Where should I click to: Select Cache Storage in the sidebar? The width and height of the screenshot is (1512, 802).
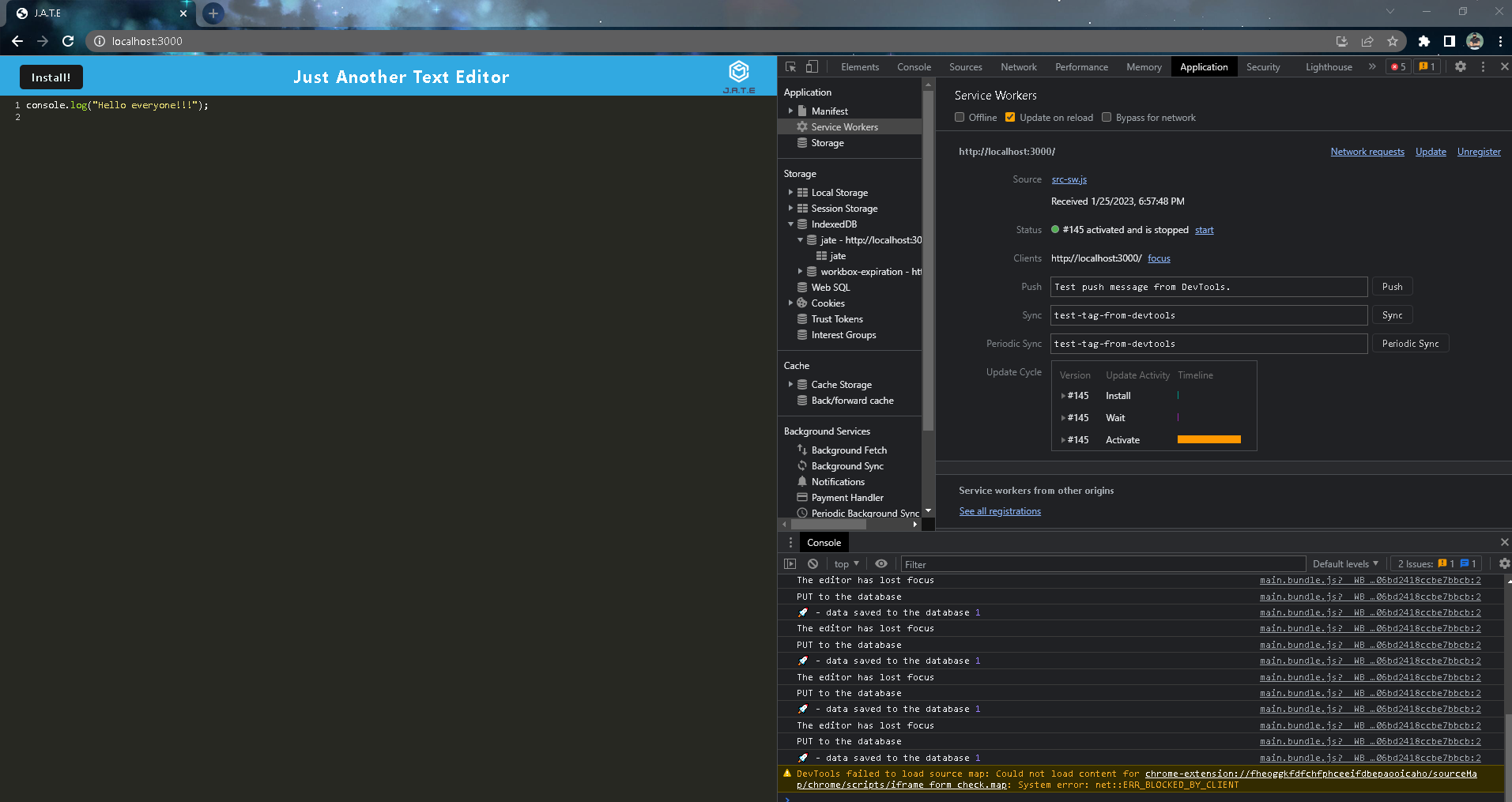click(839, 384)
